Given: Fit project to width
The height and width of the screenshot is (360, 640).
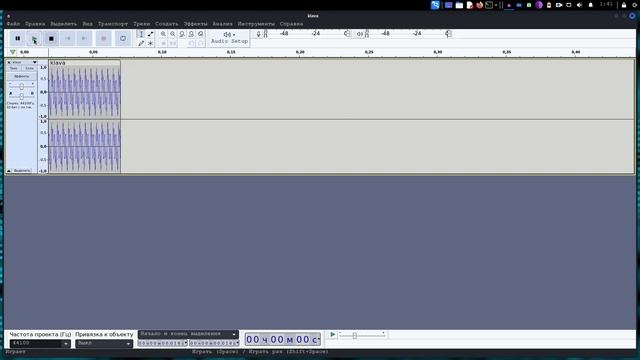Looking at the screenshot, I should 191,34.
